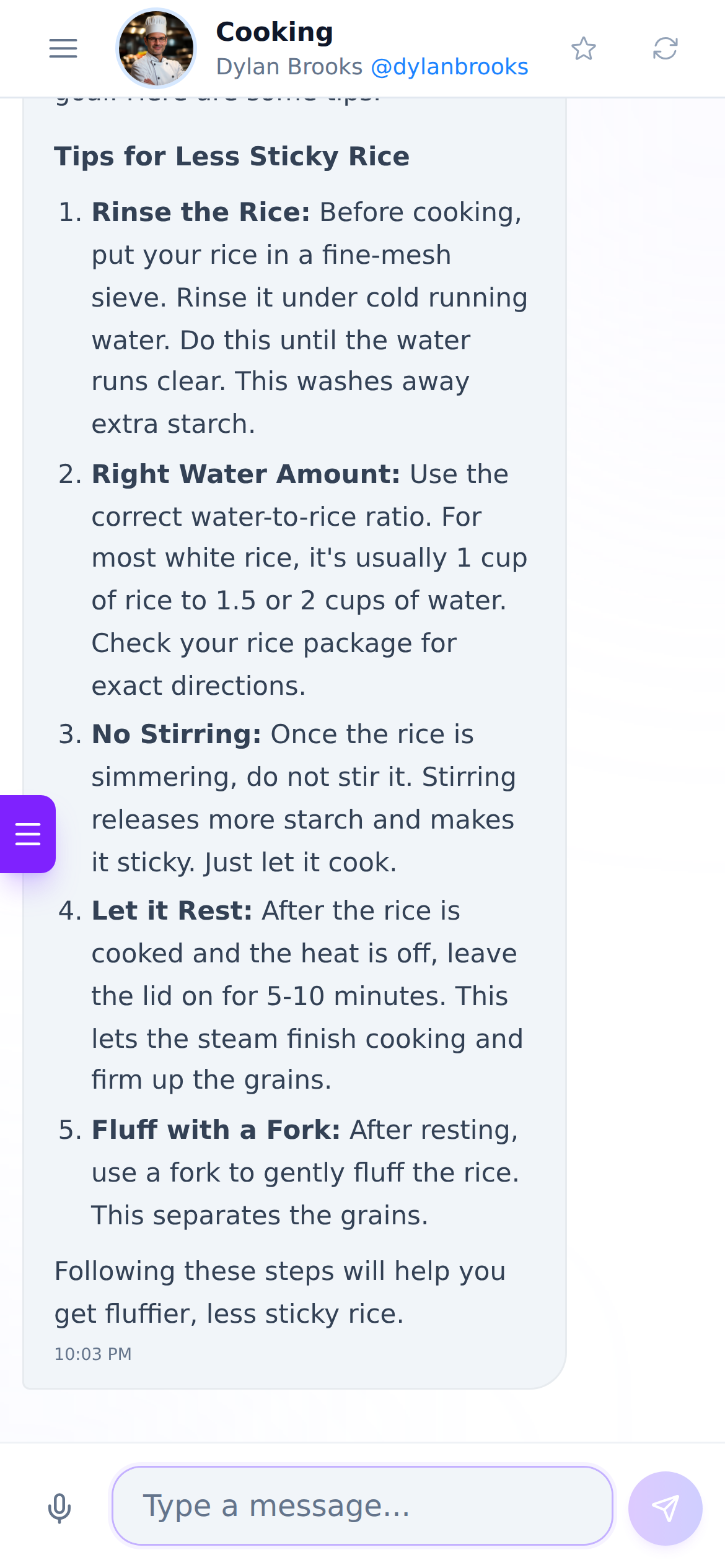Open the hamburger menu in the header

click(x=63, y=48)
